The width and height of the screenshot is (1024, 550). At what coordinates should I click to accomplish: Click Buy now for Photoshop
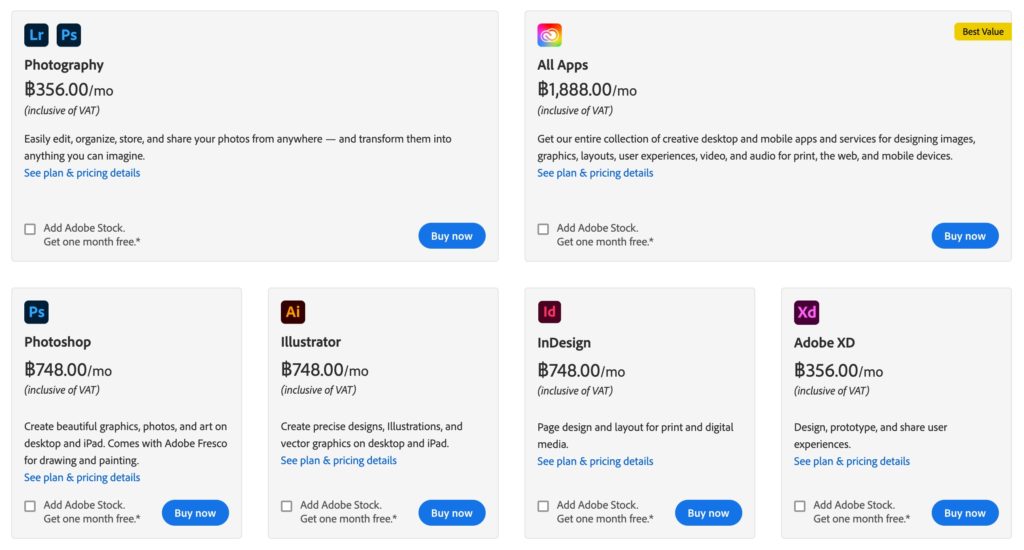(x=195, y=513)
